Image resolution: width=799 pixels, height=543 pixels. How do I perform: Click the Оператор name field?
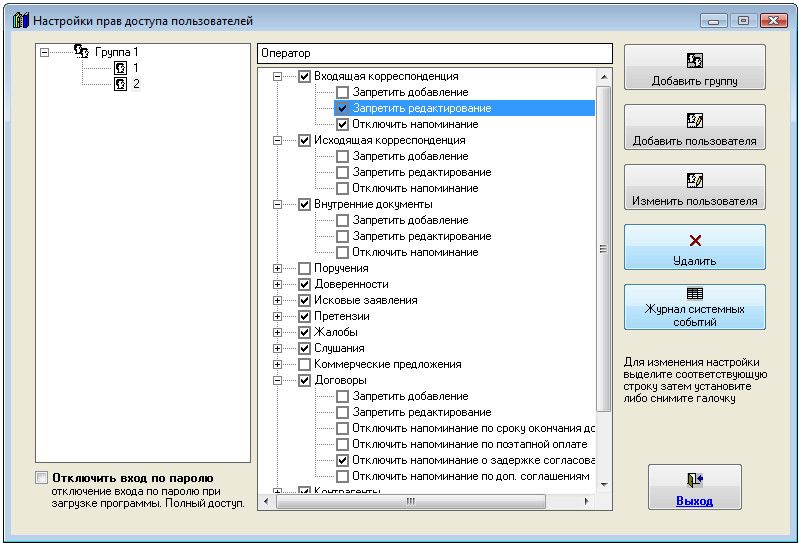pyautogui.click(x=435, y=53)
